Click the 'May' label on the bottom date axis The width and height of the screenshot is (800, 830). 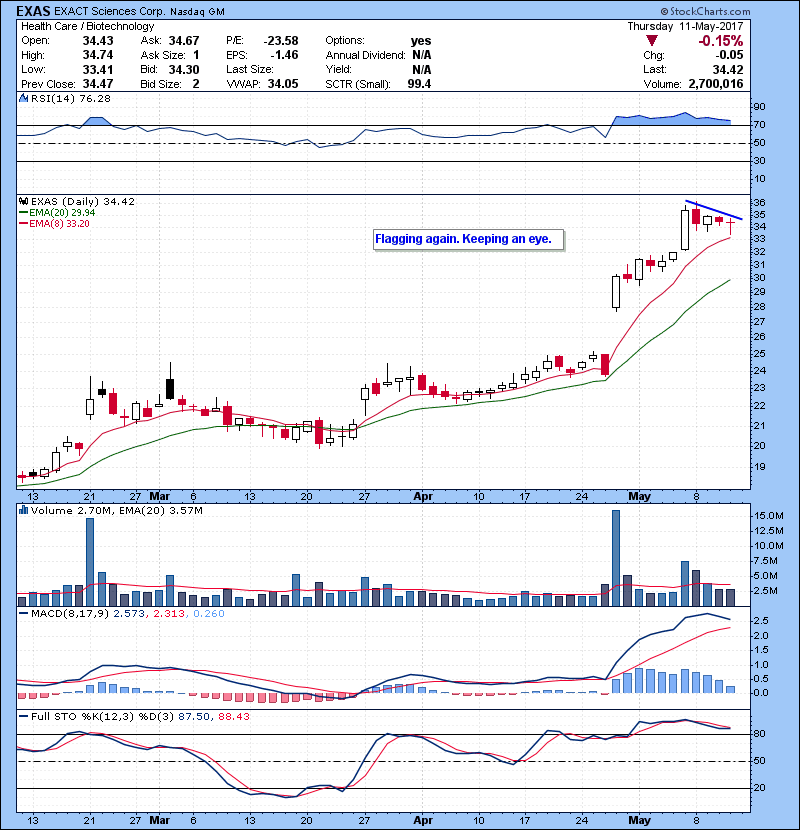point(639,820)
